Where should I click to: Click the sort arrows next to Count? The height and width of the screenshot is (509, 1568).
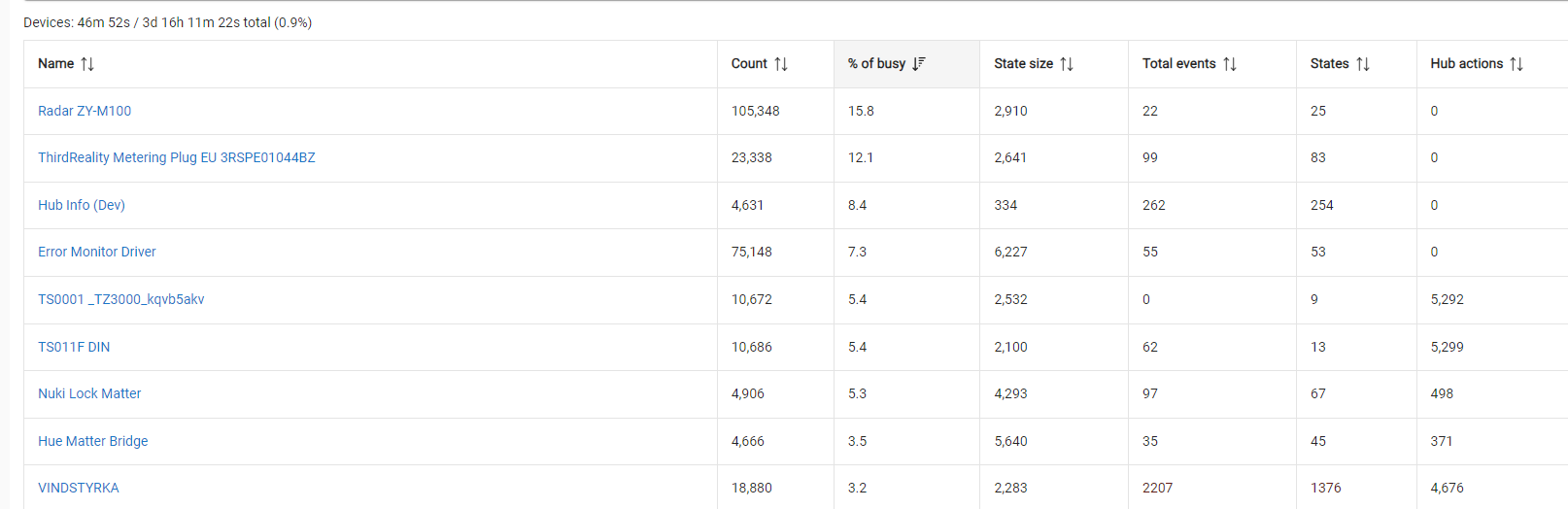coord(781,64)
